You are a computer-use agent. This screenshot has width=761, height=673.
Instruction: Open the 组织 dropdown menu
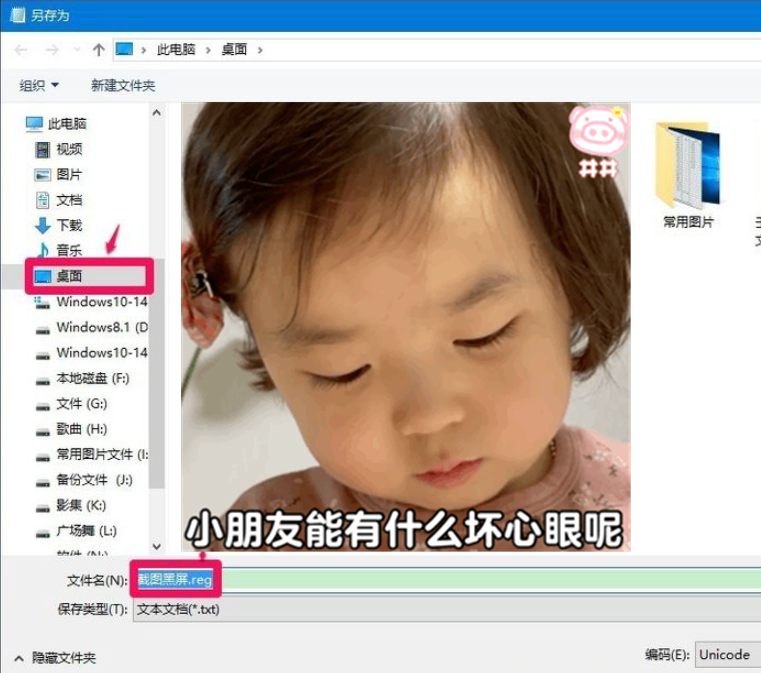[x=39, y=85]
